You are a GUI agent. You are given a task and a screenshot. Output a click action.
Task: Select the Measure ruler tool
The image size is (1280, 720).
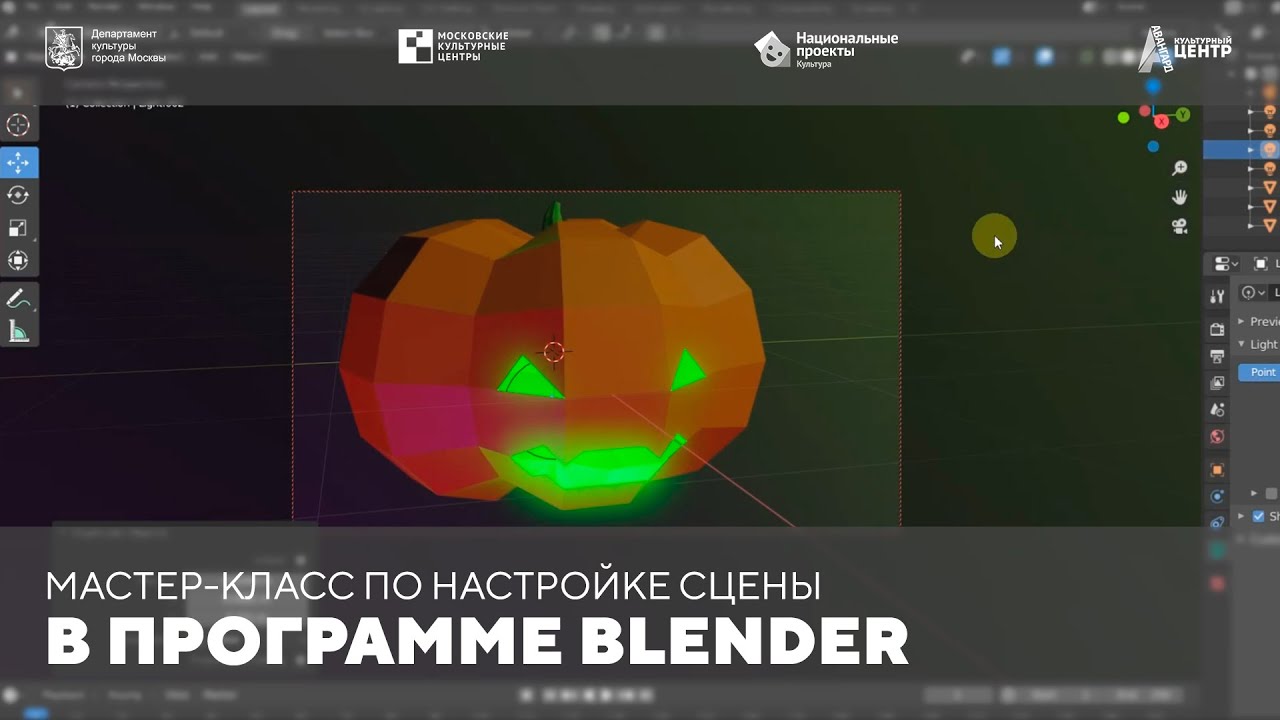tap(18, 331)
